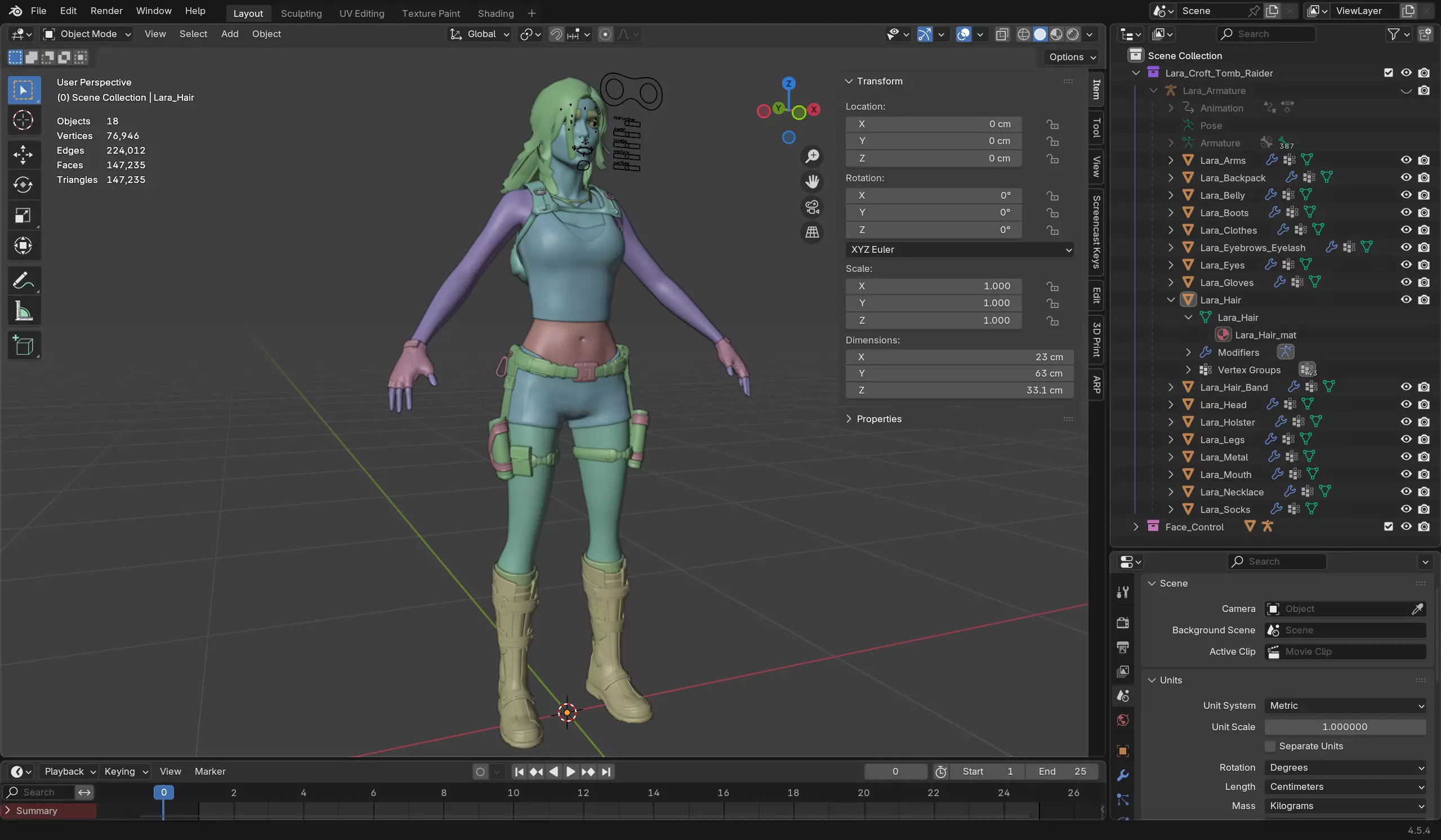Open the Unit System Metric dropdown

point(1345,706)
